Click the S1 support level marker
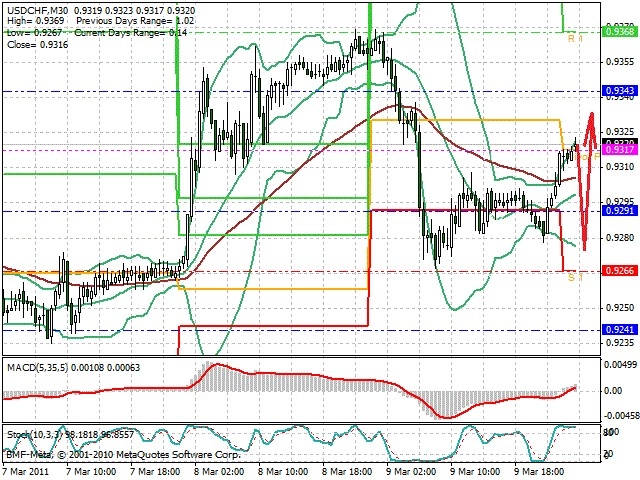Viewport: 640px width, 480px height. click(576, 278)
